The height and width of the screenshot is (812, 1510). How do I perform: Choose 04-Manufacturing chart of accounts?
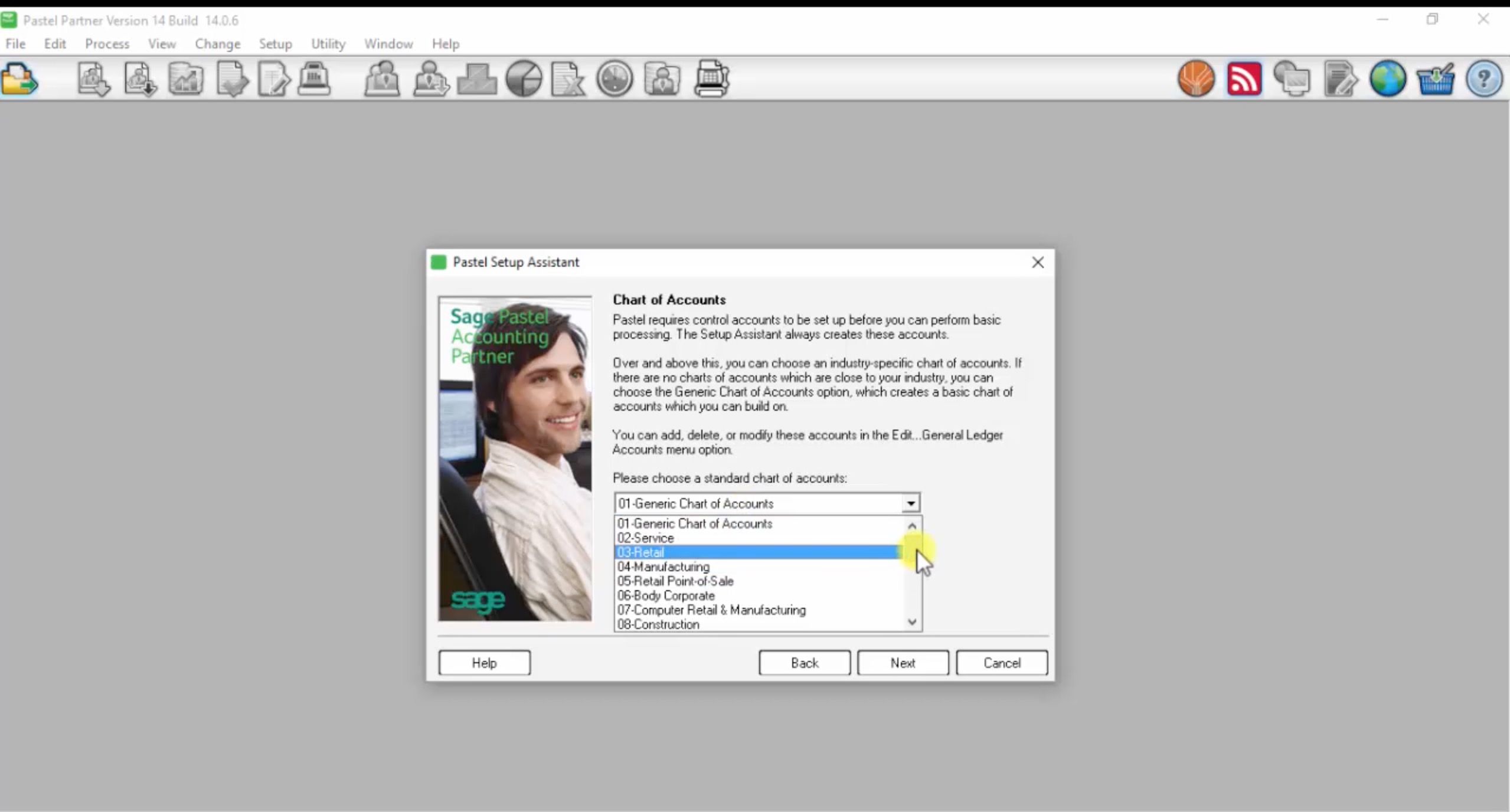point(664,567)
